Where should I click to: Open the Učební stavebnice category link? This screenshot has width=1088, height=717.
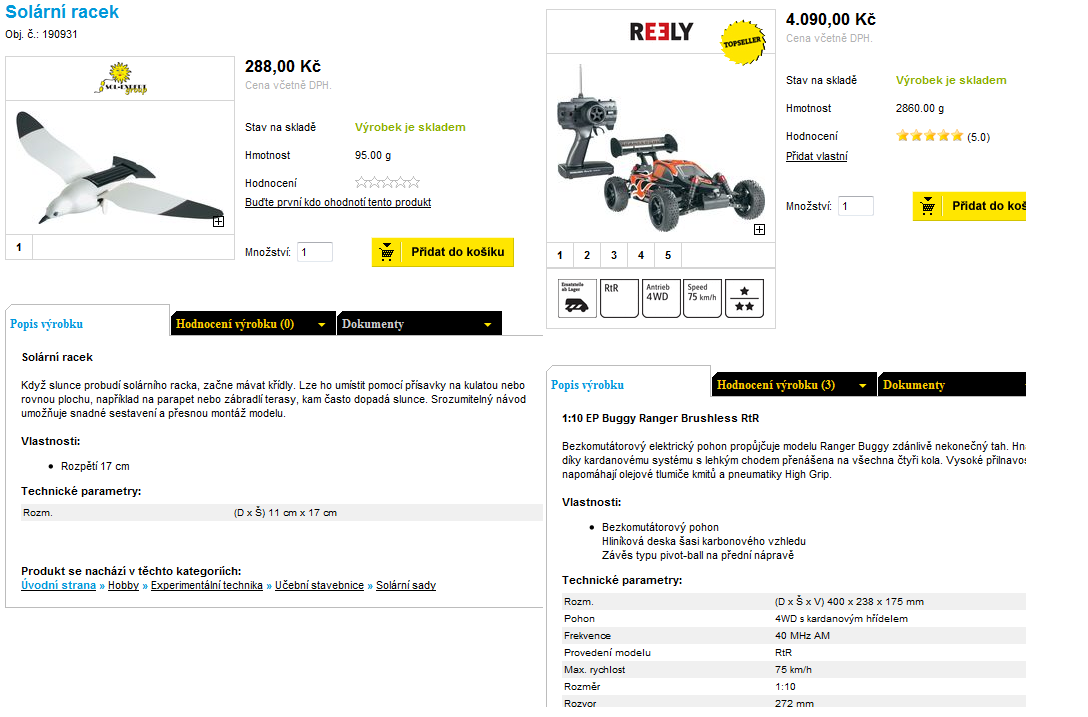319,586
